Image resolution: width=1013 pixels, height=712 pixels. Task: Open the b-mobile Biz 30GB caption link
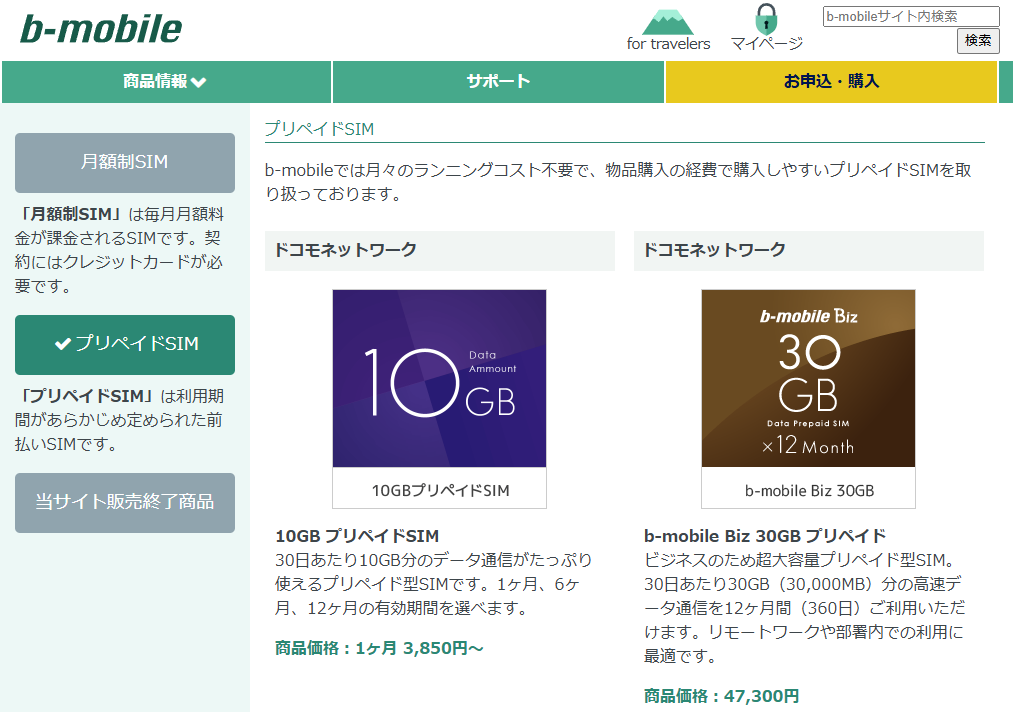coord(809,490)
